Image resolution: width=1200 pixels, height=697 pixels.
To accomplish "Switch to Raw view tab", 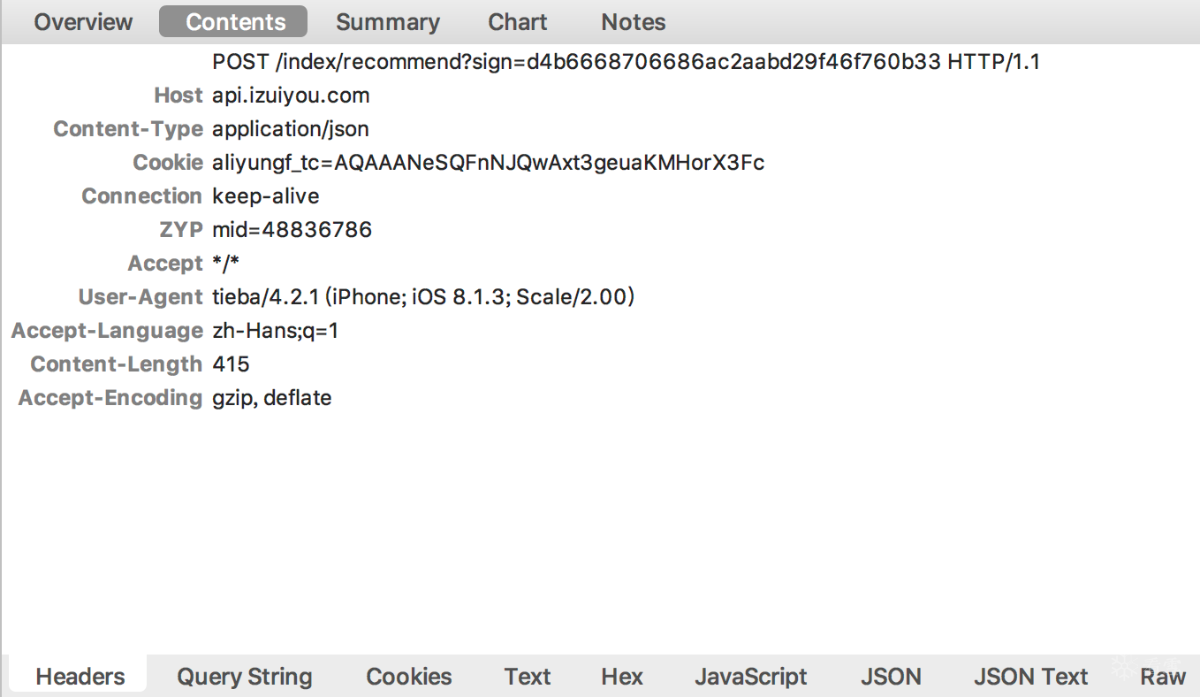I will (1162, 677).
